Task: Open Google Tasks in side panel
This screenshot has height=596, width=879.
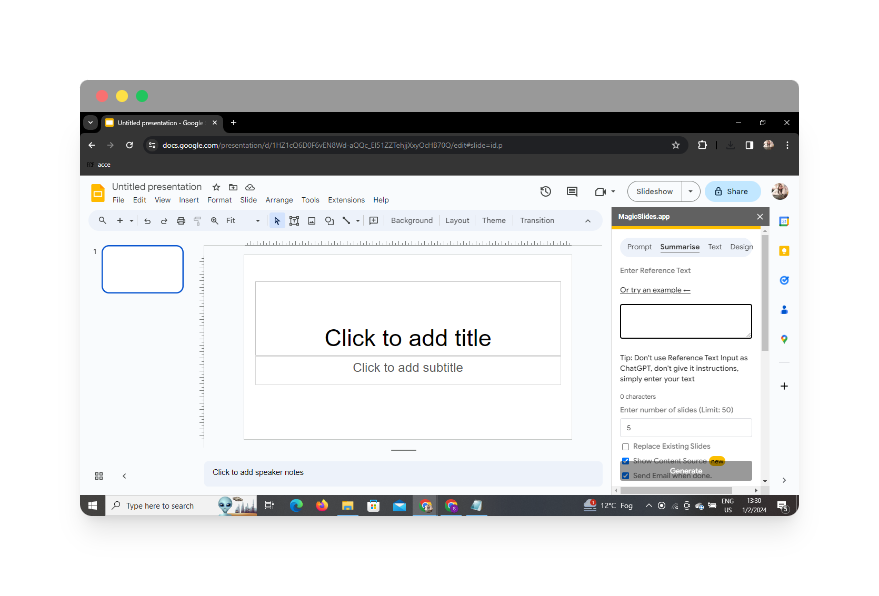Action: (x=784, y=280)
